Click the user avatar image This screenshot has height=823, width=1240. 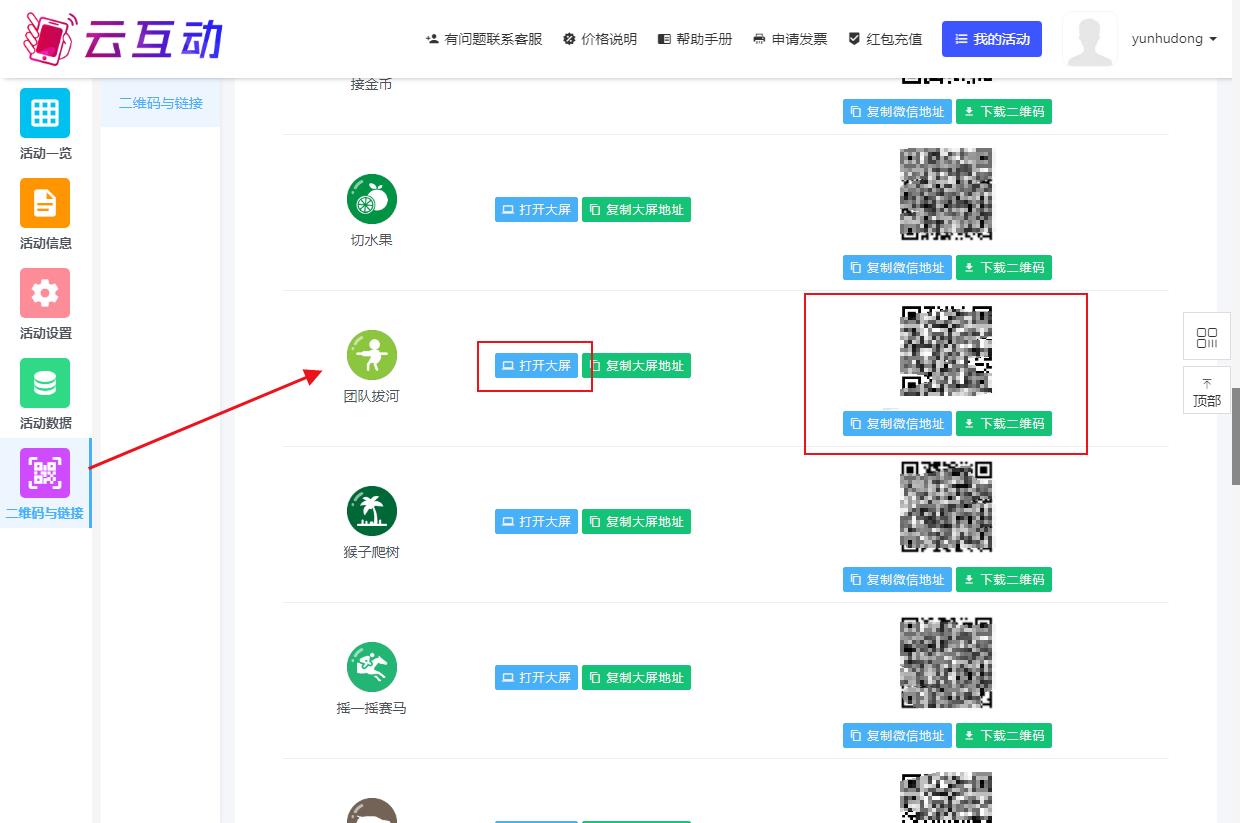(1090, 39)
